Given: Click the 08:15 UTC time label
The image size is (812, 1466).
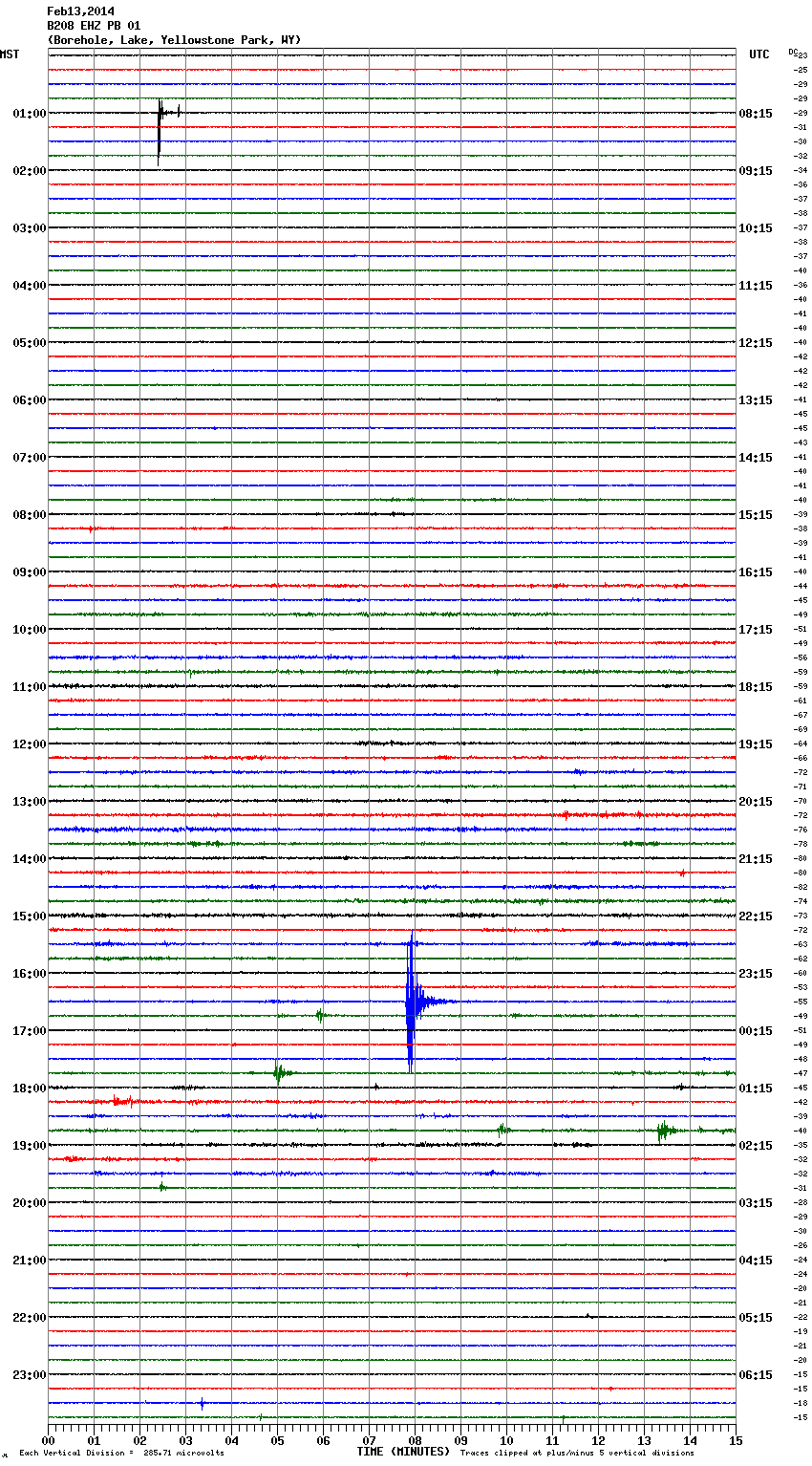Looking at the screenshot, I should tap(756, 114).
